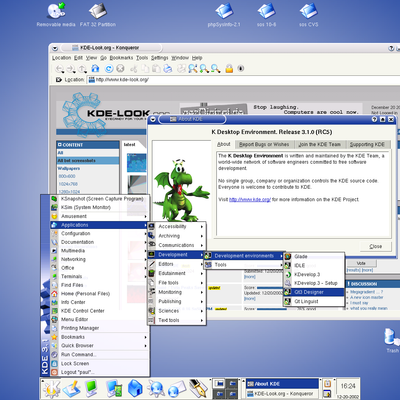Open Find Files from K menu
Viewport: 400px width, 400px height.
click(99, 285)
